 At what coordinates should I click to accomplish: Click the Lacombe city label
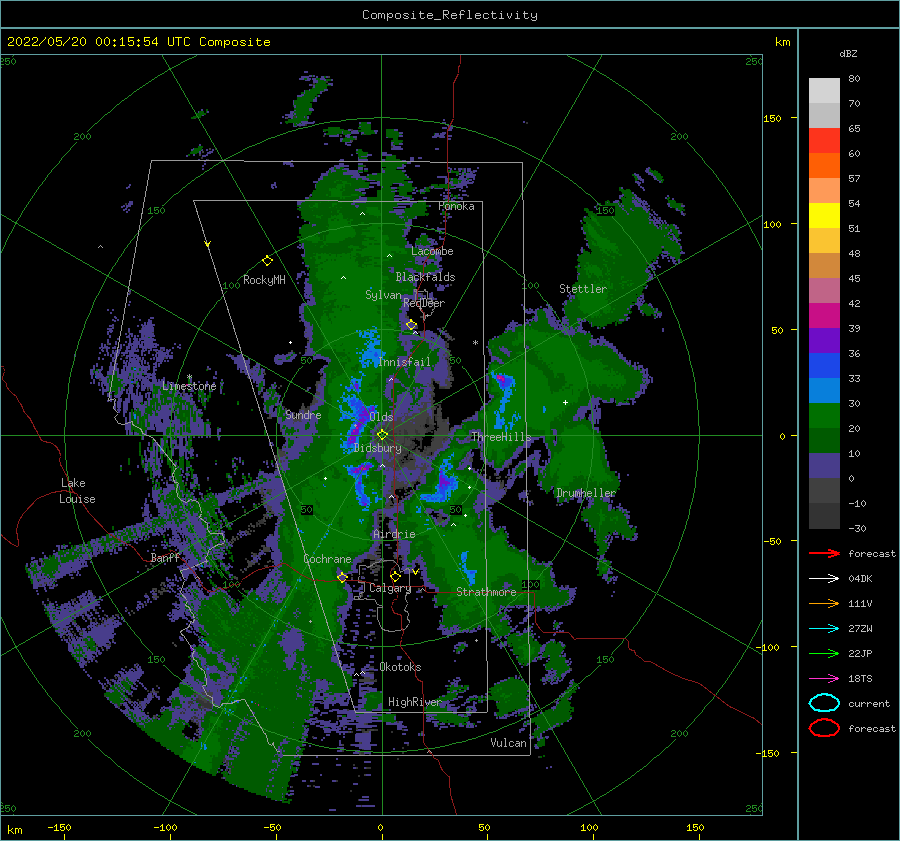(x=432, y=251)
